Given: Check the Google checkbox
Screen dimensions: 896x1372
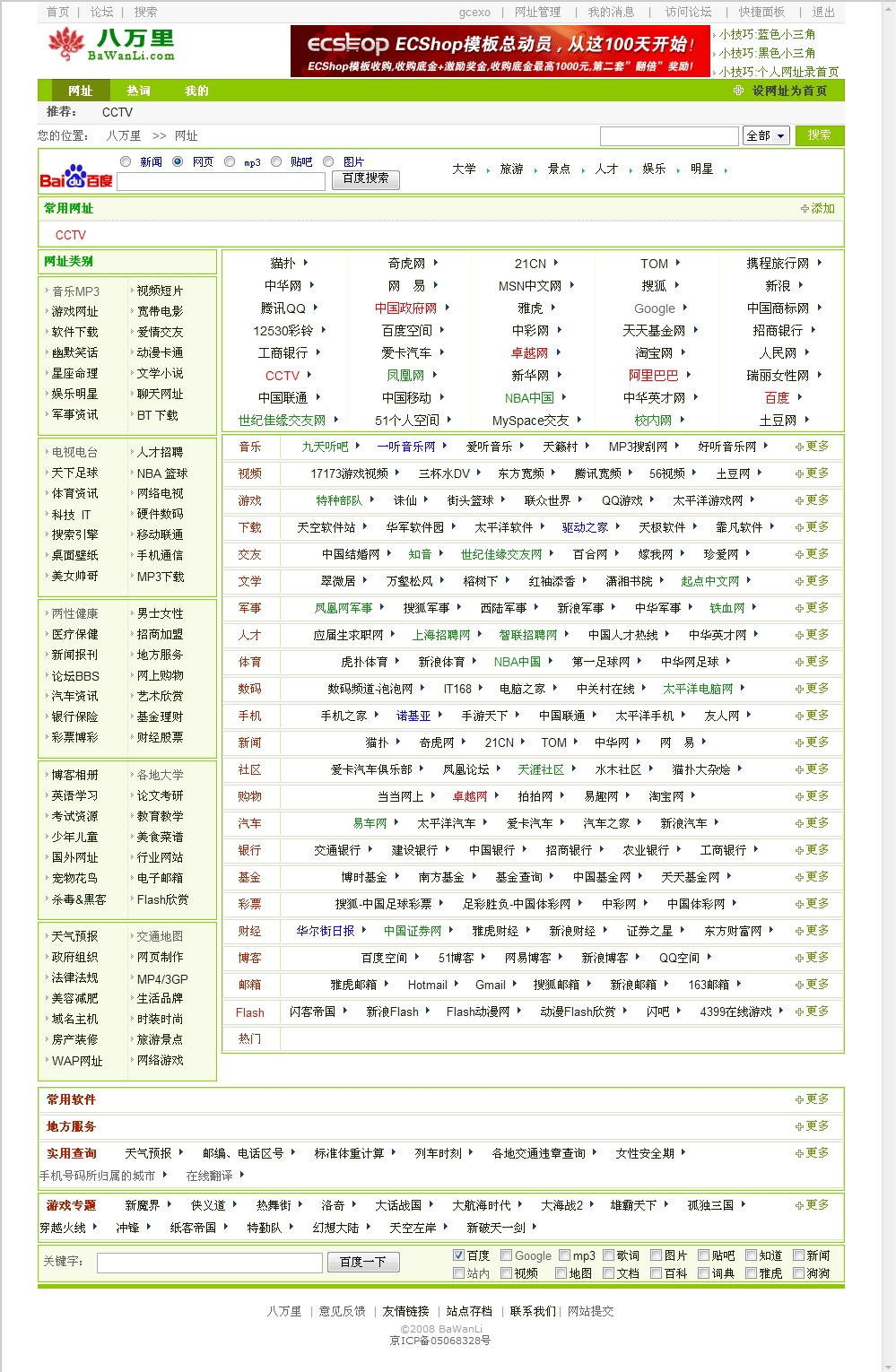Looking at the screenshot, I should pos(506,1255).
